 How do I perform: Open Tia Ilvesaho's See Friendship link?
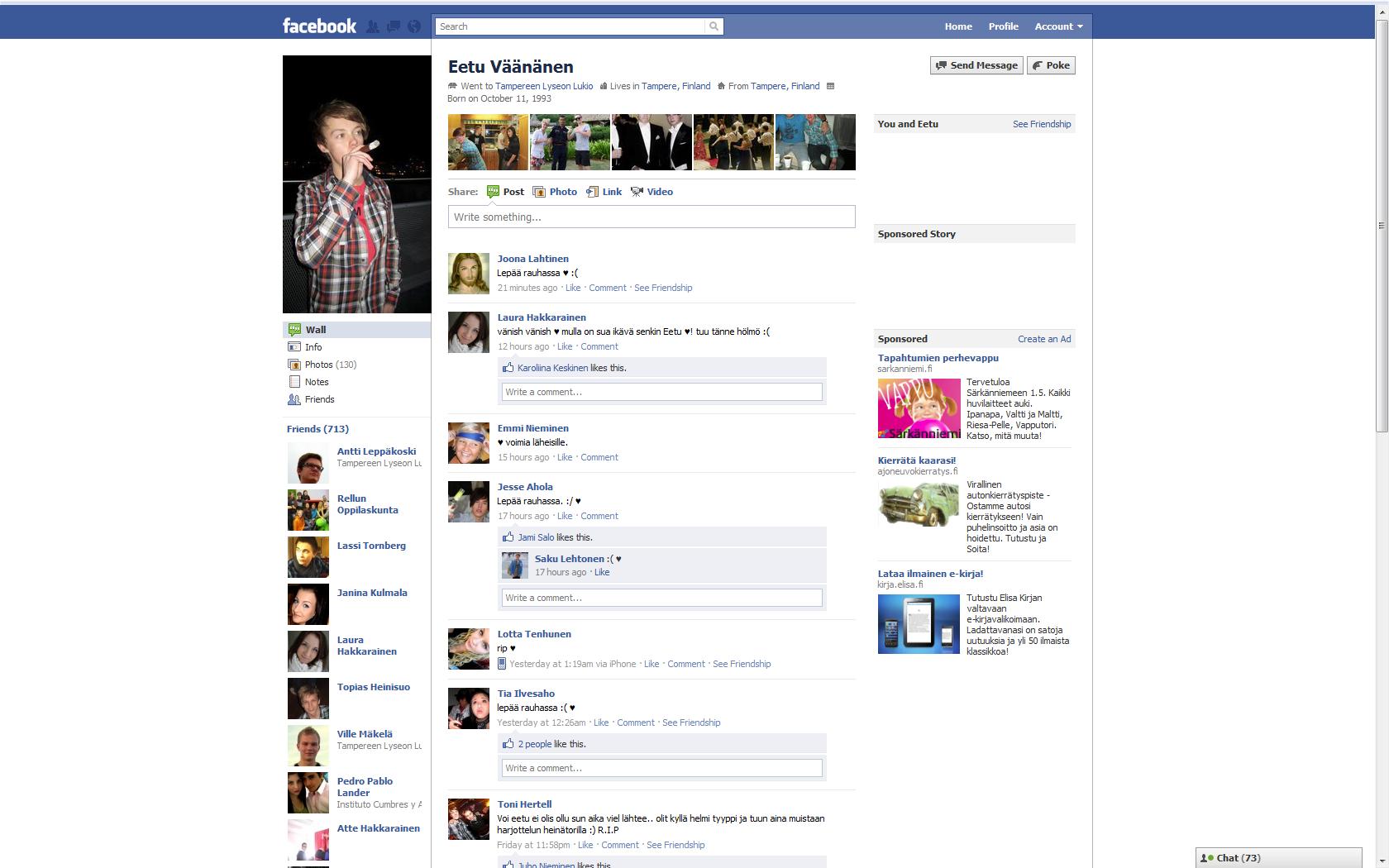pyautogui.click(x=691, y=723)
